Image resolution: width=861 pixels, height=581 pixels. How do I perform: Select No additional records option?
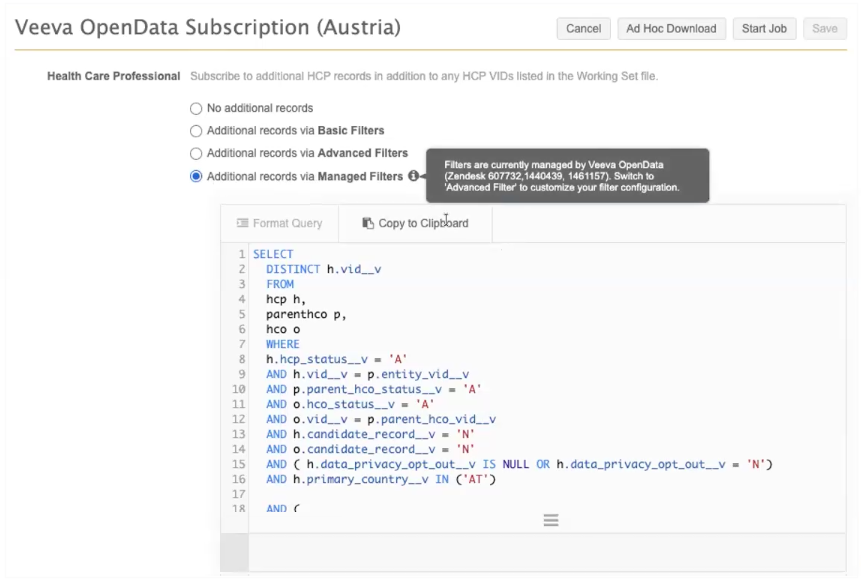tap(196, 108)
